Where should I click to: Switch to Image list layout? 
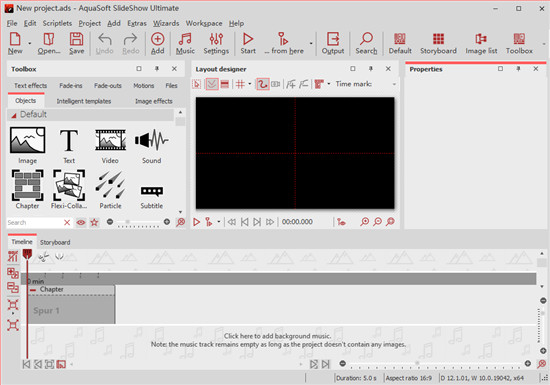[x=481, y=43]
